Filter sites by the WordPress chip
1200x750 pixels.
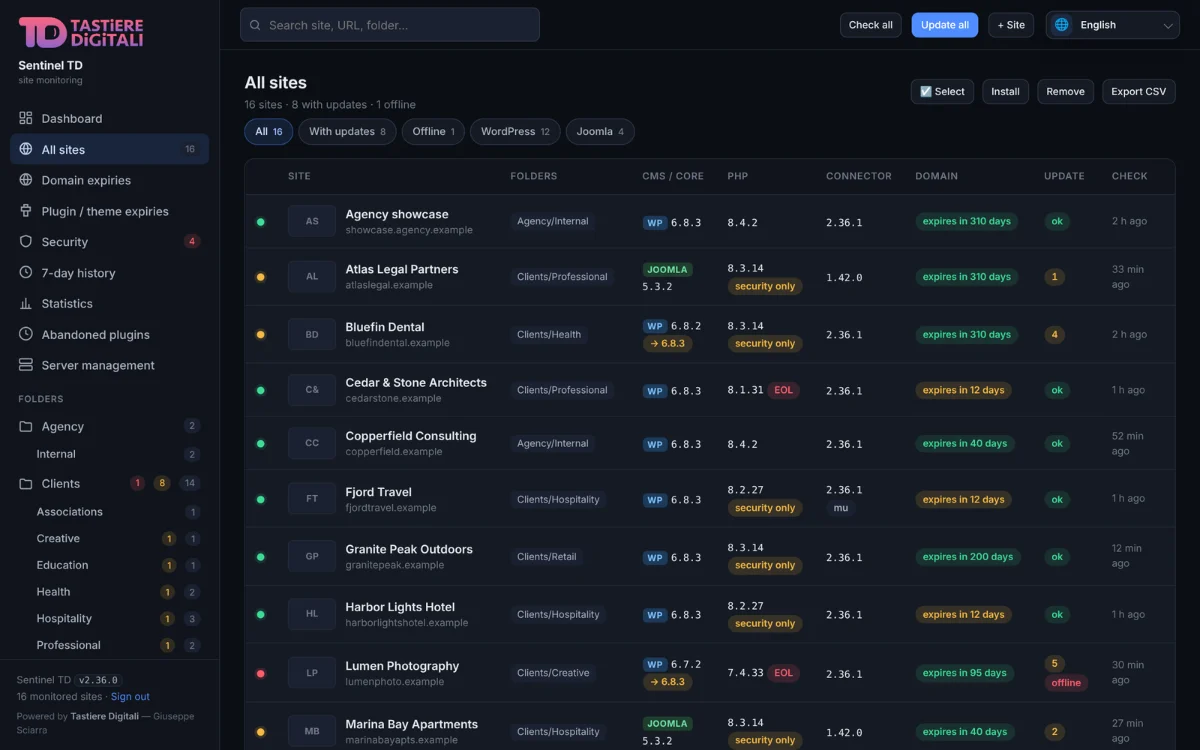click(515, 132)
